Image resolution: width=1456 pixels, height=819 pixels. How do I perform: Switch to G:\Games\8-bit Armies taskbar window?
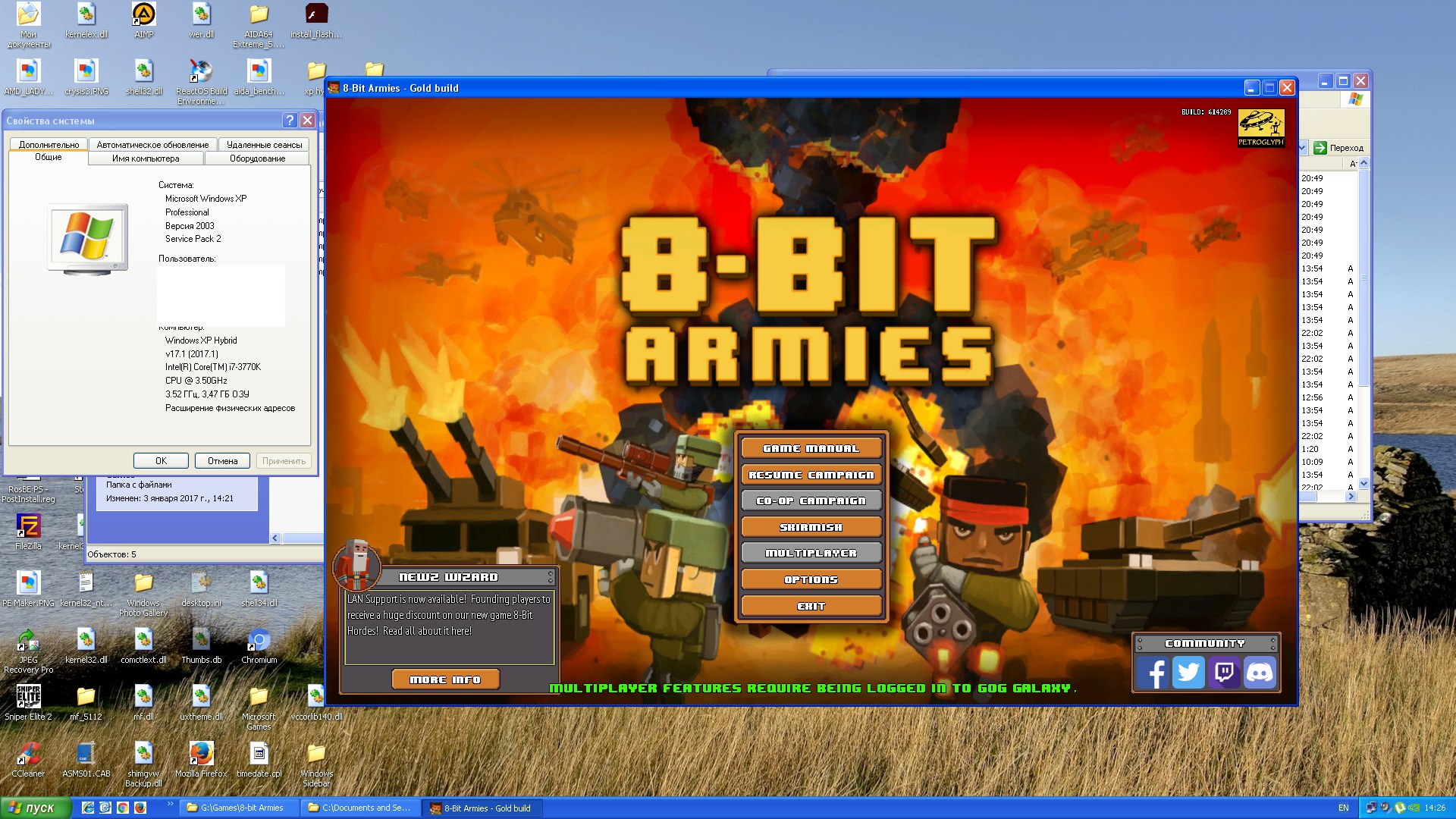pos(240,808)
